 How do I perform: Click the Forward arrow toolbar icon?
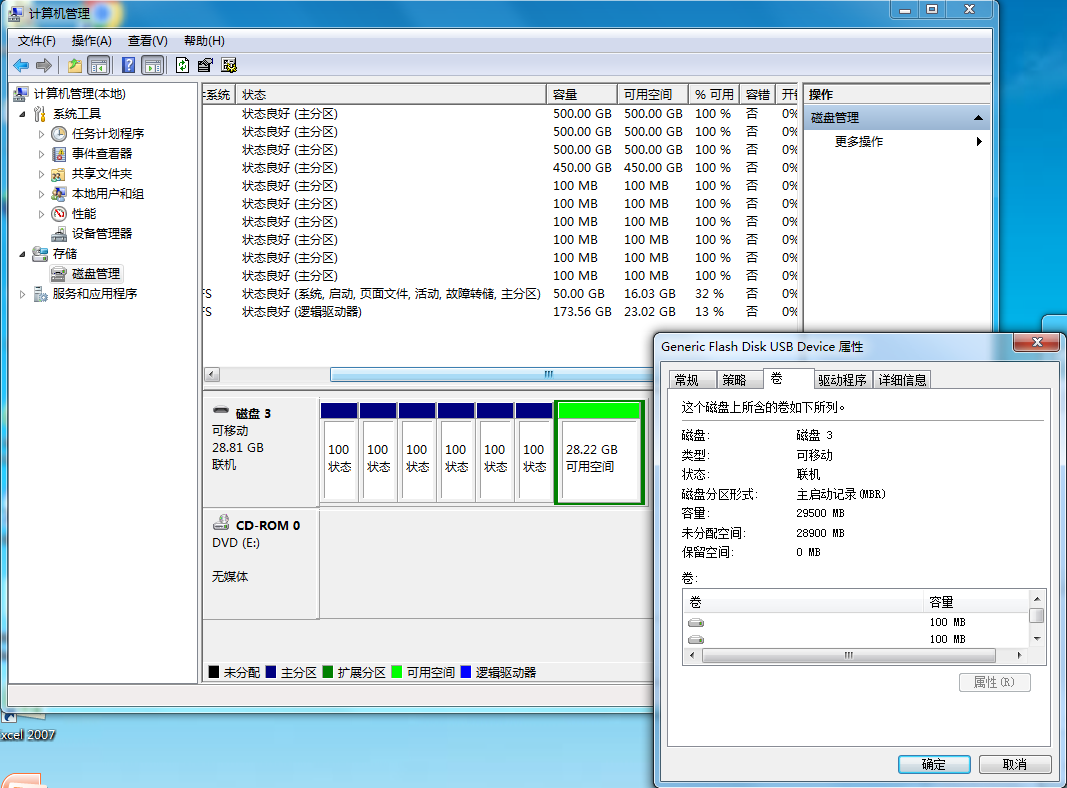[44, 65]
